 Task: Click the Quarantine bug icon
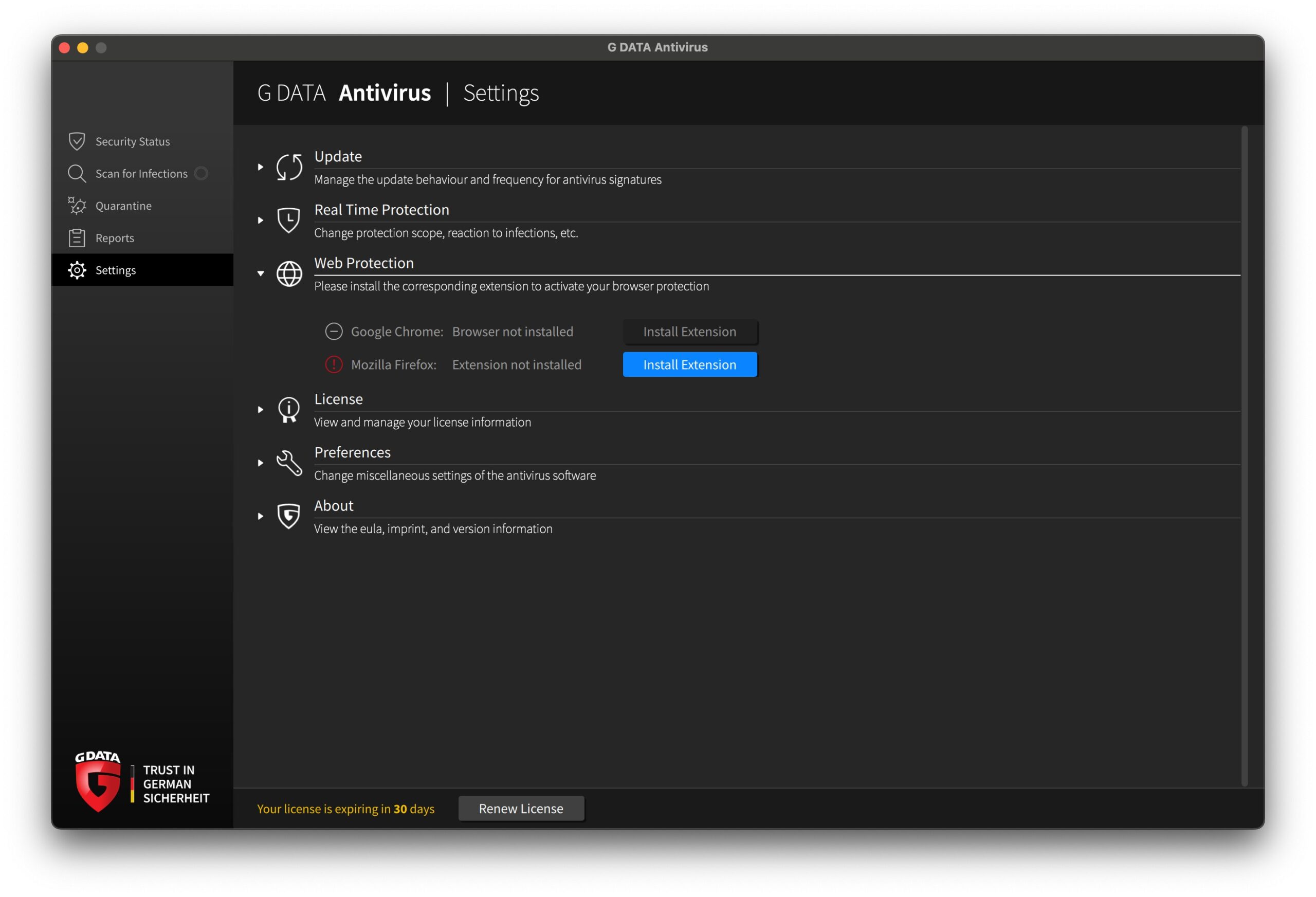click(x=77, y=206)
